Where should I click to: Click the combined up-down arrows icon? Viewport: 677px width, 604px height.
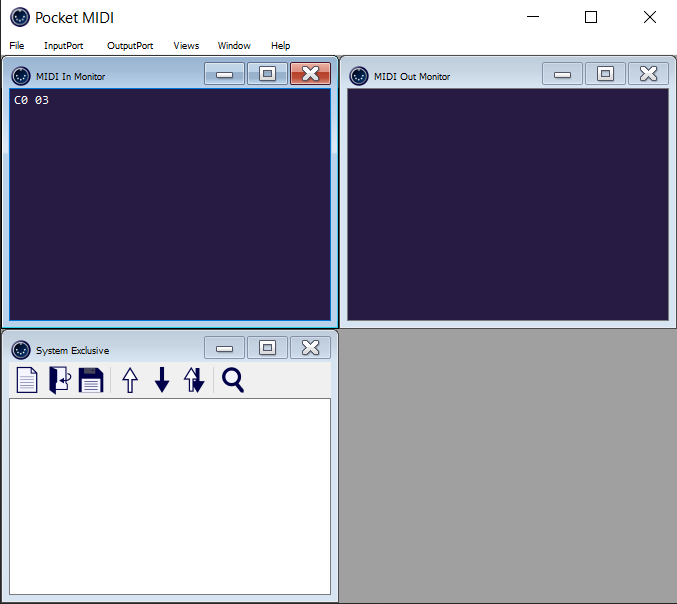pyautogui.click(x=194, y=380)
